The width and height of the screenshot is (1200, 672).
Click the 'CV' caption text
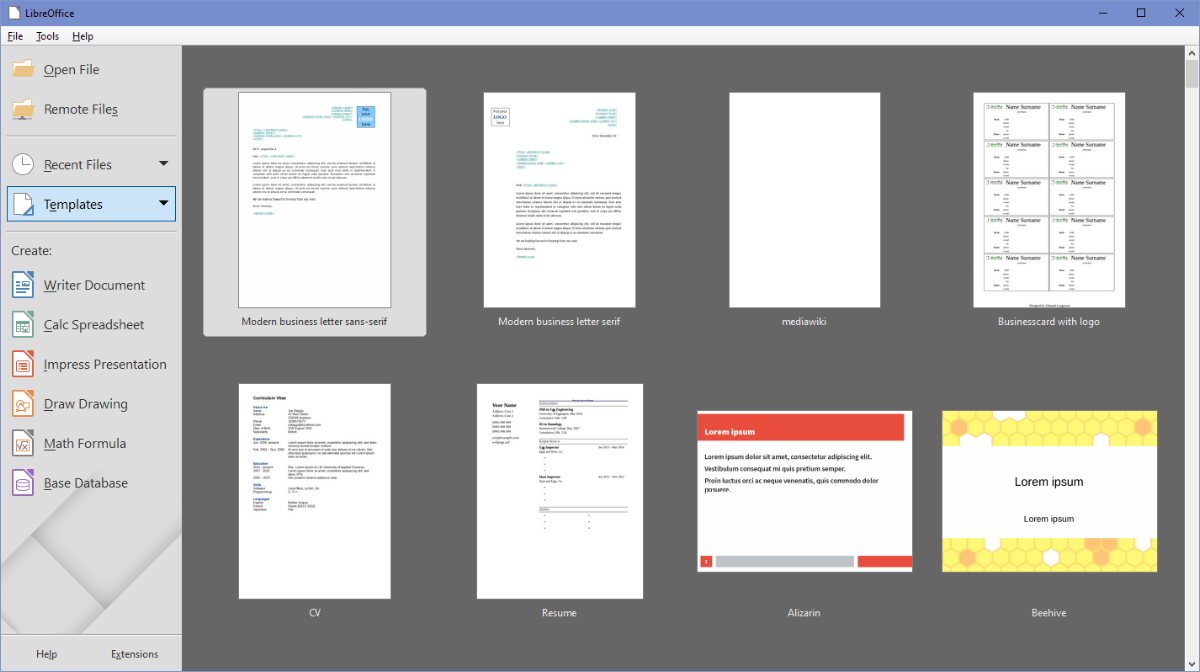(315, 613)
